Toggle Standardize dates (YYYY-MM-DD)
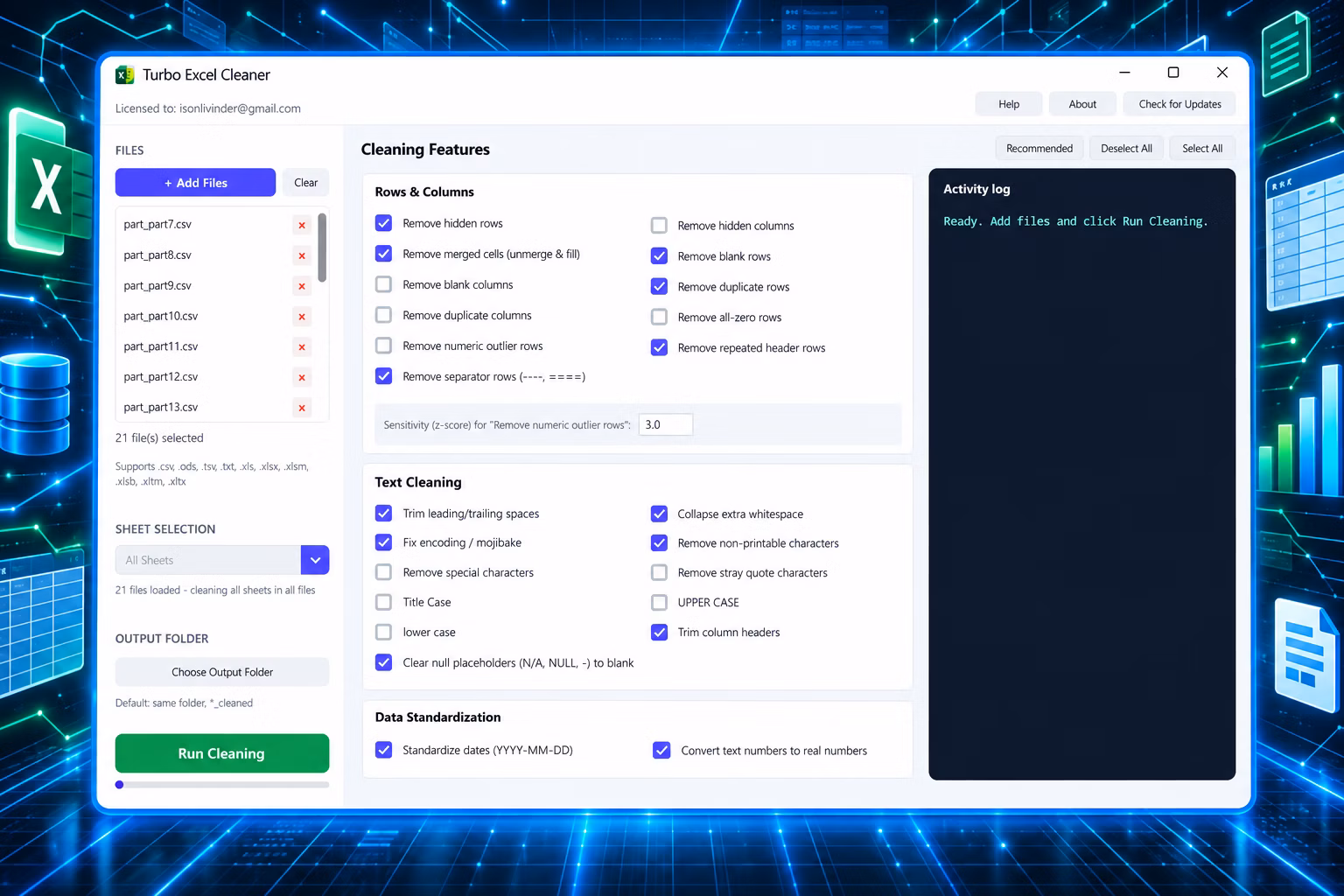Screen dimensions: 1344x896 [383, 750]
